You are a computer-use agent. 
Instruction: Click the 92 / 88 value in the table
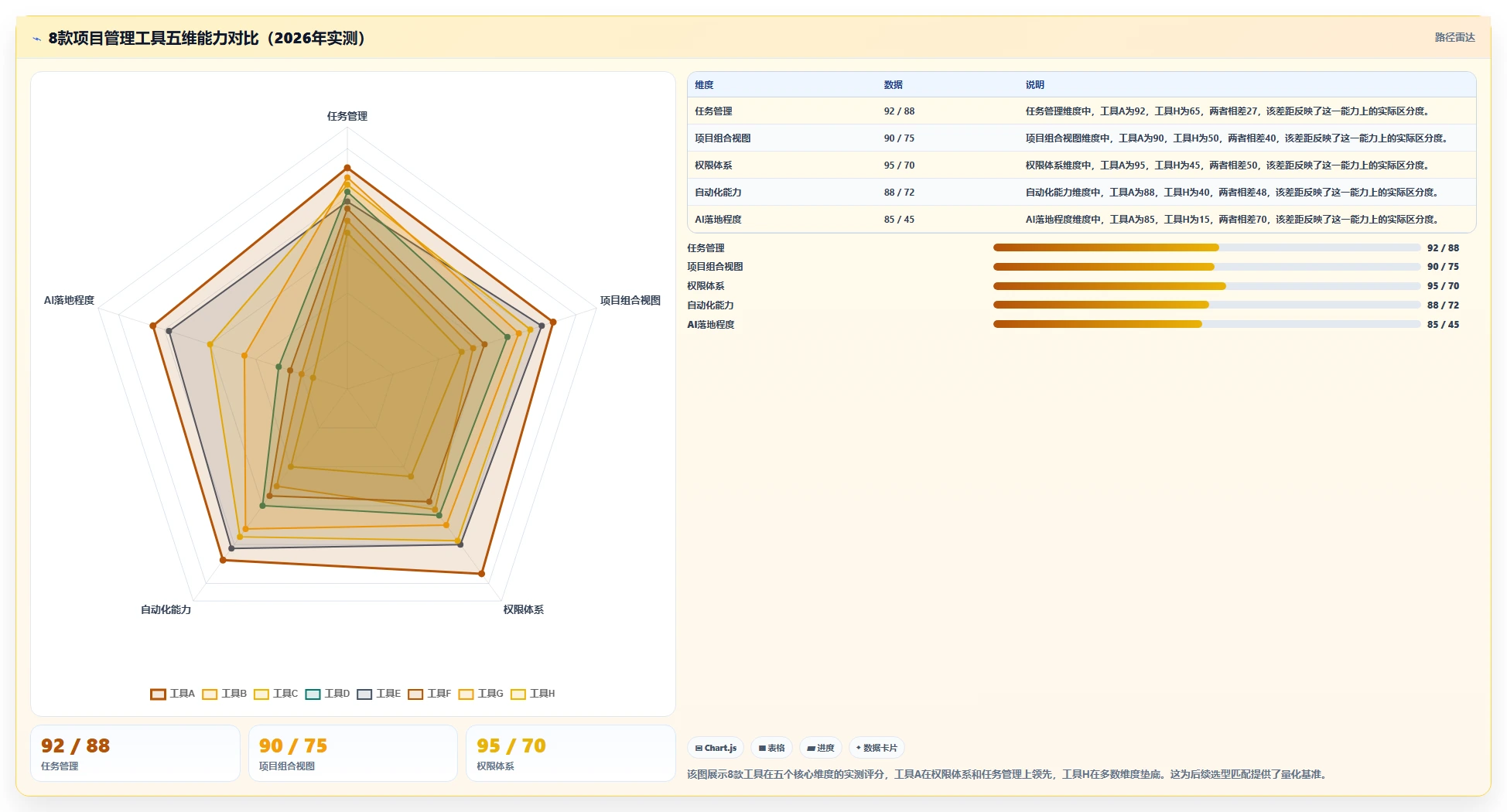coord(899,111)
